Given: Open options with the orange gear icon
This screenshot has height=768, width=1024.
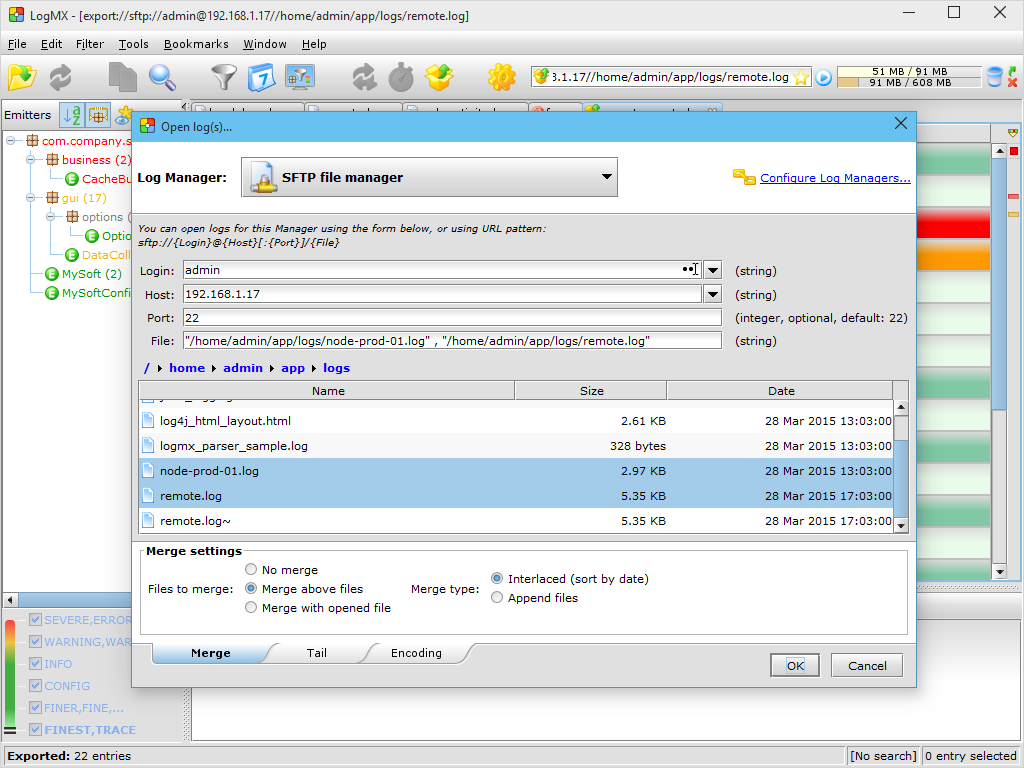Looking at the screenshot, I should click(x=502, y=77).
